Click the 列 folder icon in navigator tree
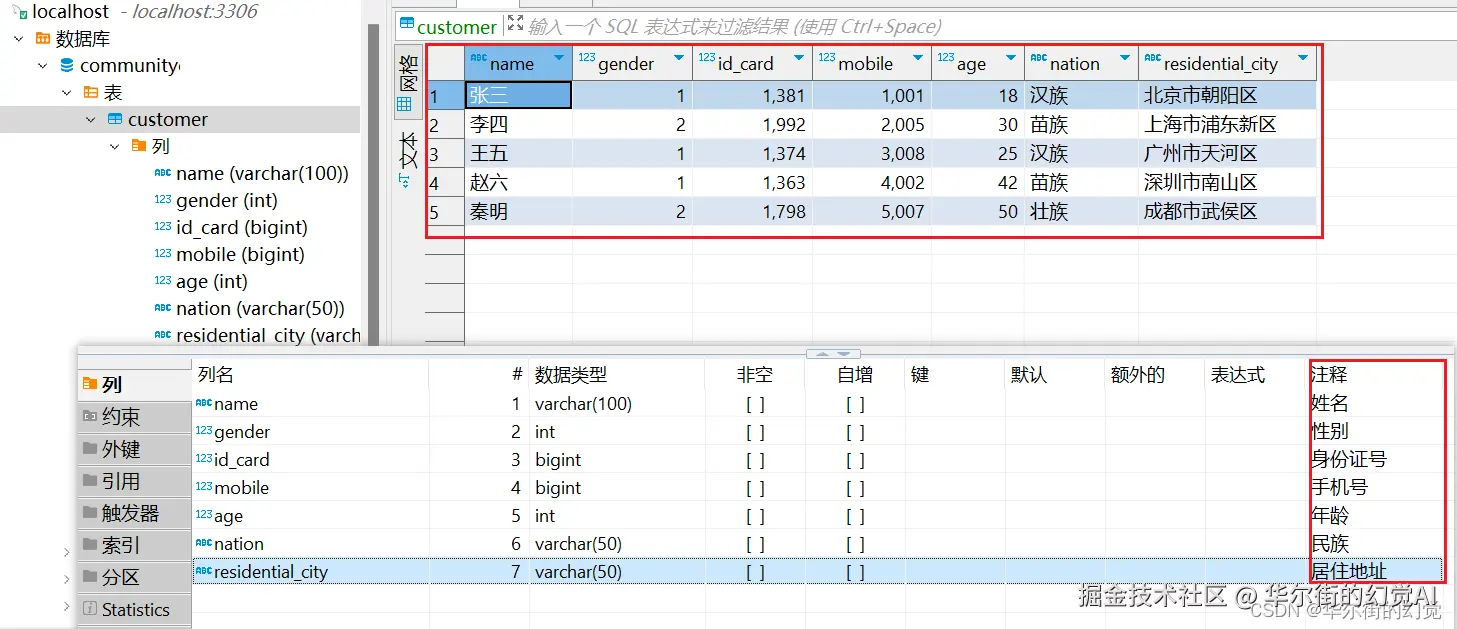Screen dimensions: 1457x629 (x=139, y=146)
